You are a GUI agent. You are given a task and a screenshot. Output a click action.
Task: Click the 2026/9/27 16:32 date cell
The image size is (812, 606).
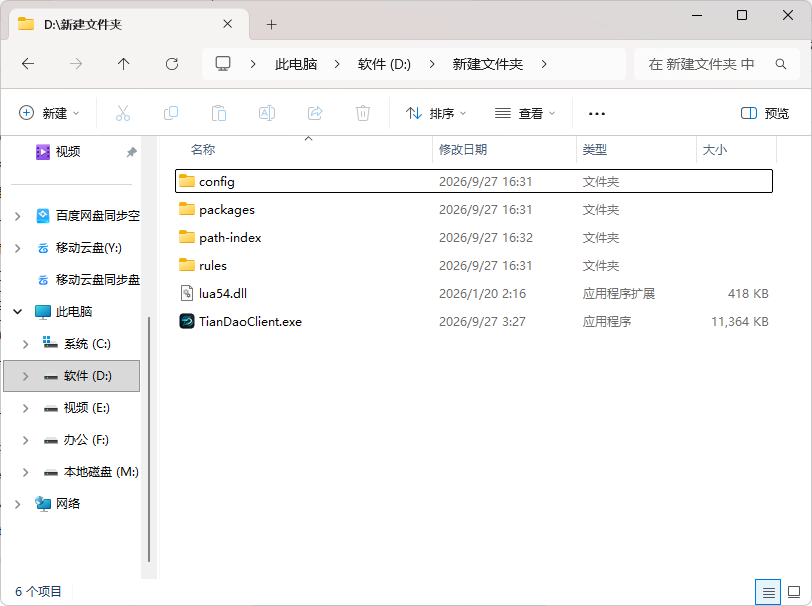(x=486, y=238)
